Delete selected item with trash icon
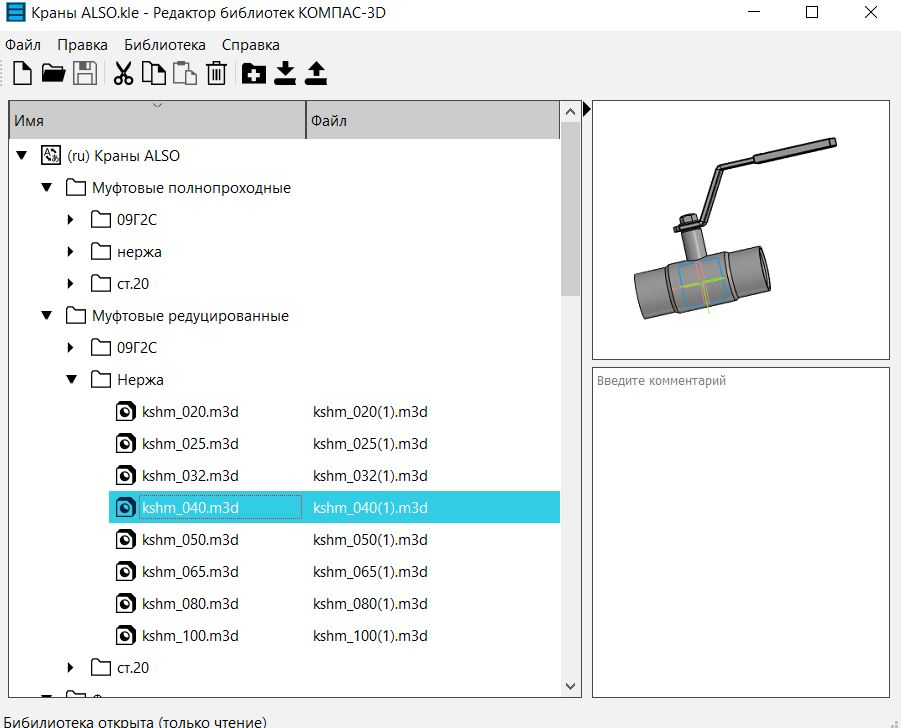 point(216,74)
